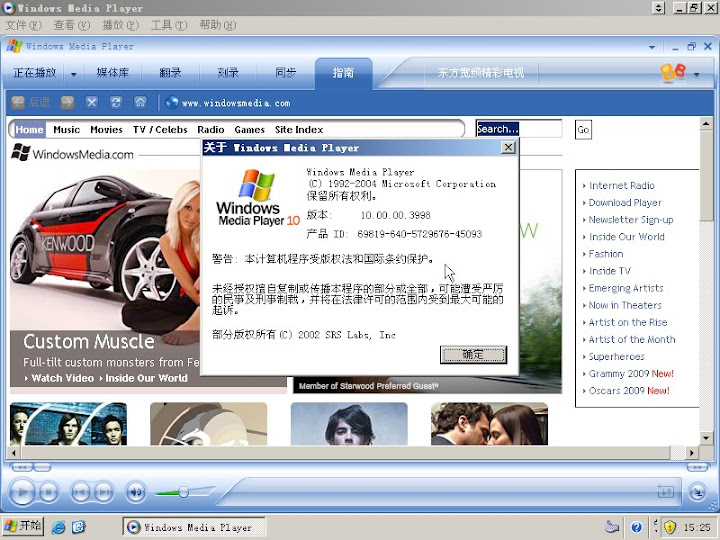
Task: Click the page vertical scrollbar down arrow
Action: pos(706,438)
